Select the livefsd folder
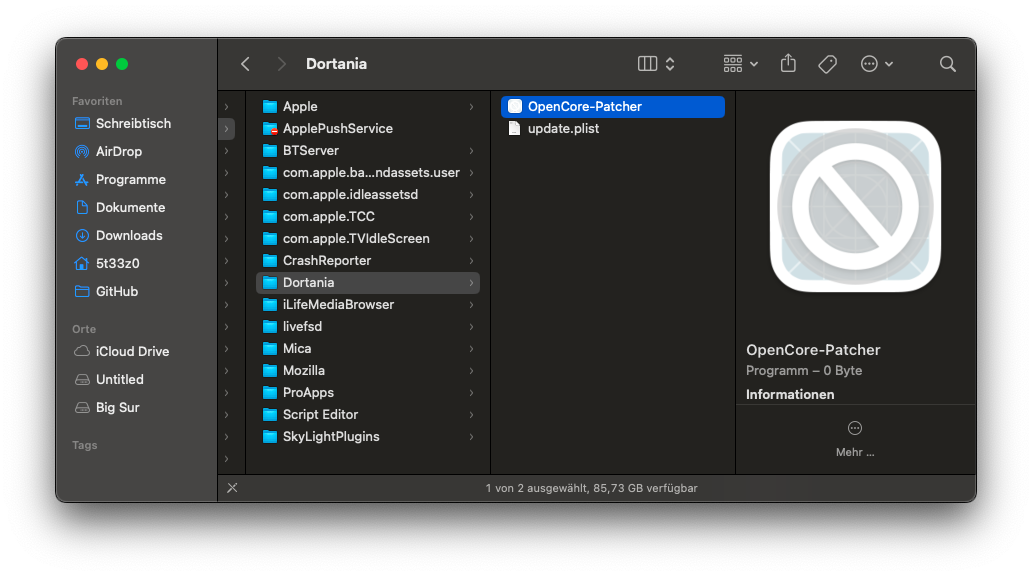The image size is (1032, 576). coord(367,327)
